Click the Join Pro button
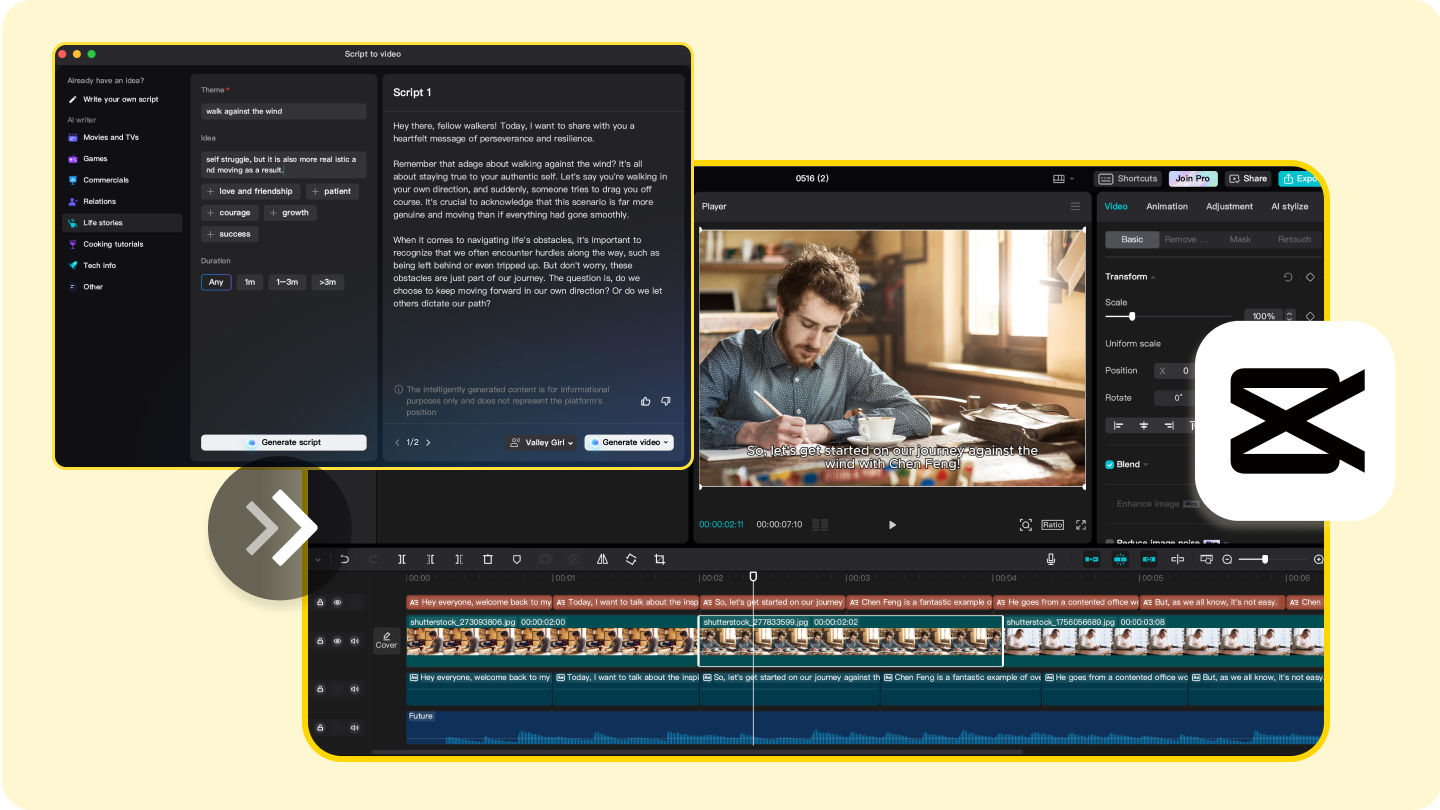The width and height of the screenshot is (1440, 810). point(1192,179)
